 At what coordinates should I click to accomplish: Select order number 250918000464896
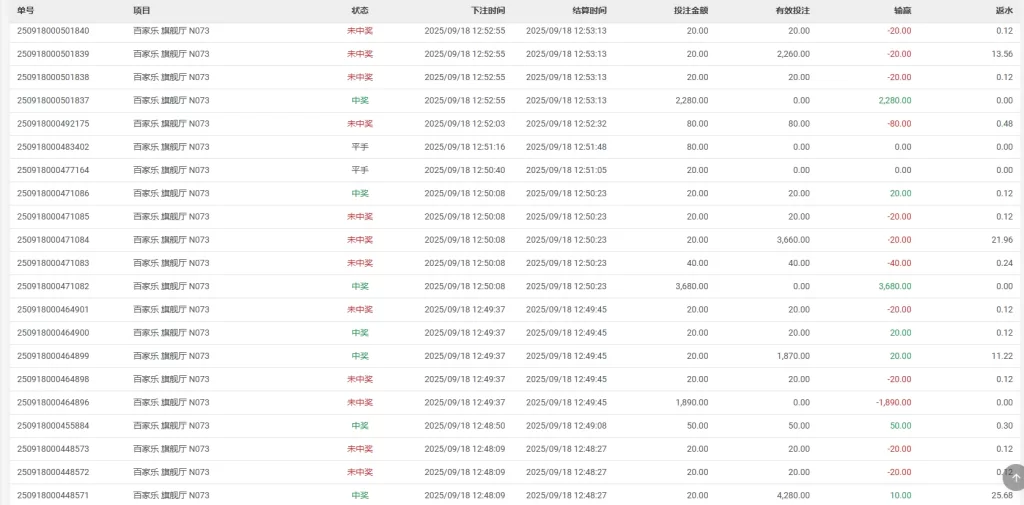click(x=53, y=402)
